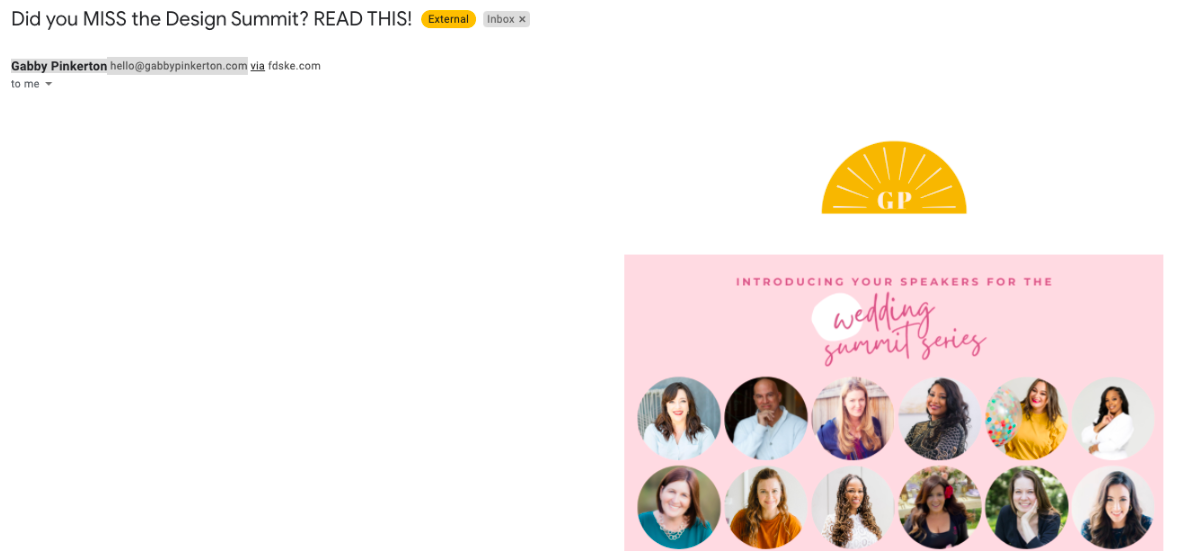This screenshot has width=1179, height=551.
Task: Open the underlined "via" link
Action: (257, 66)
